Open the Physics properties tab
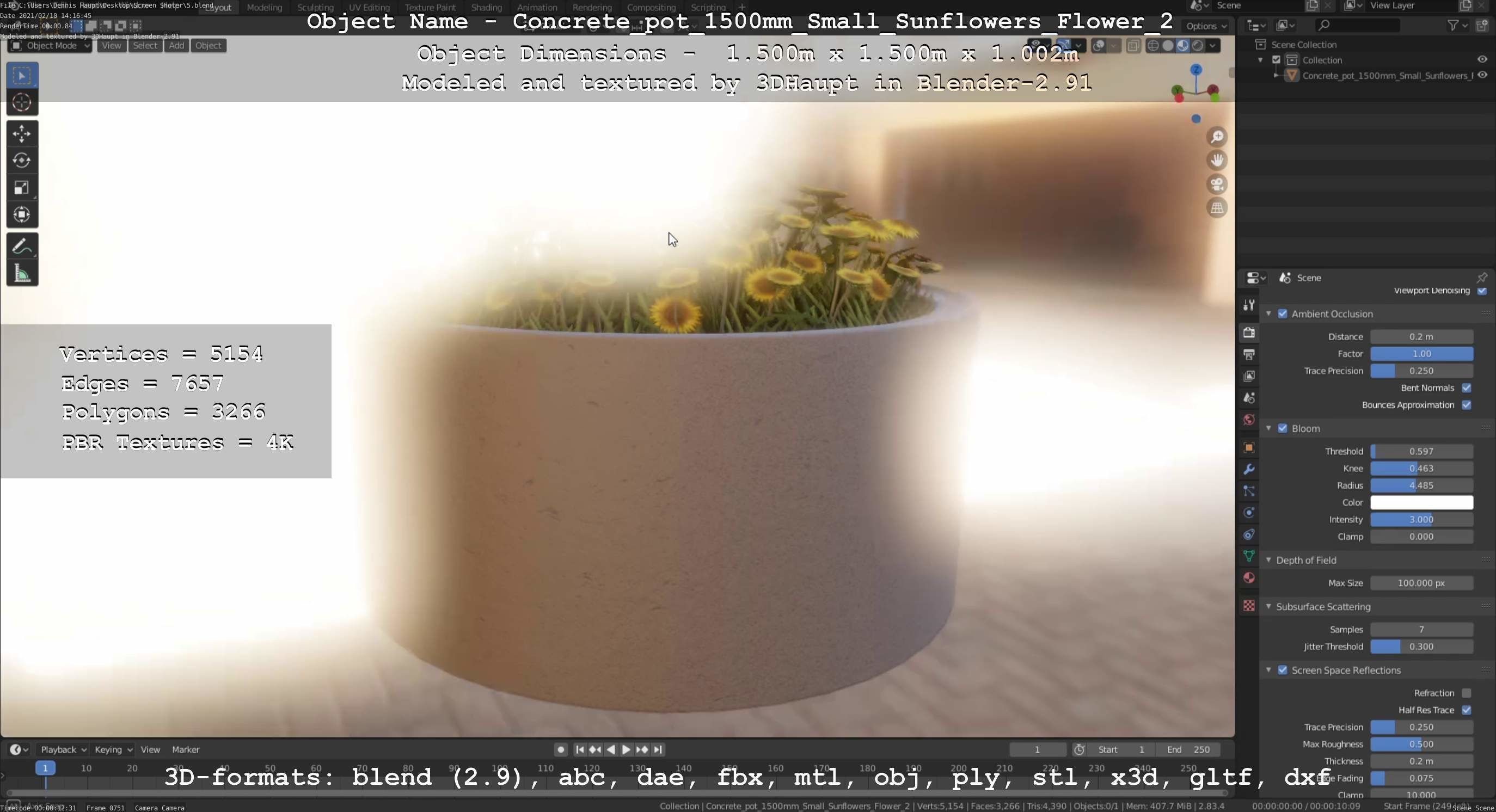Screen dimensions: 1496x812 1249,513
